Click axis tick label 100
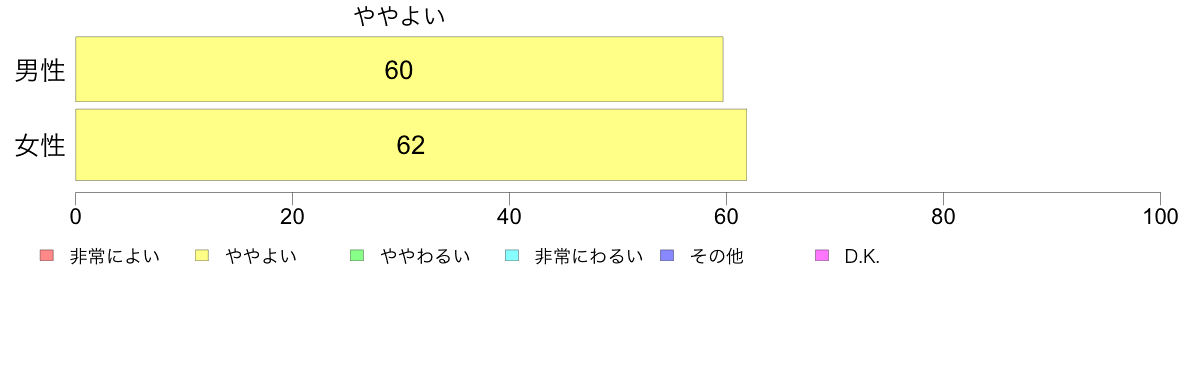Image resolution: width=1188 pixels, height=368 pixels. pyautogui.click(x=1160, y=217)
